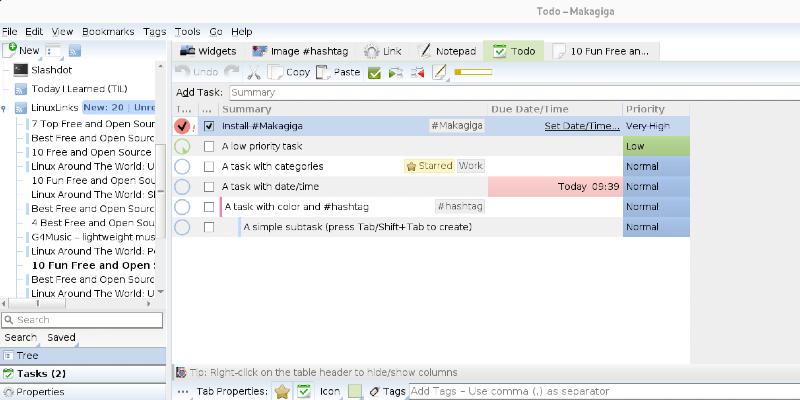Switch to the Notepad tab

pyautogui.click(x=446, y=51)
